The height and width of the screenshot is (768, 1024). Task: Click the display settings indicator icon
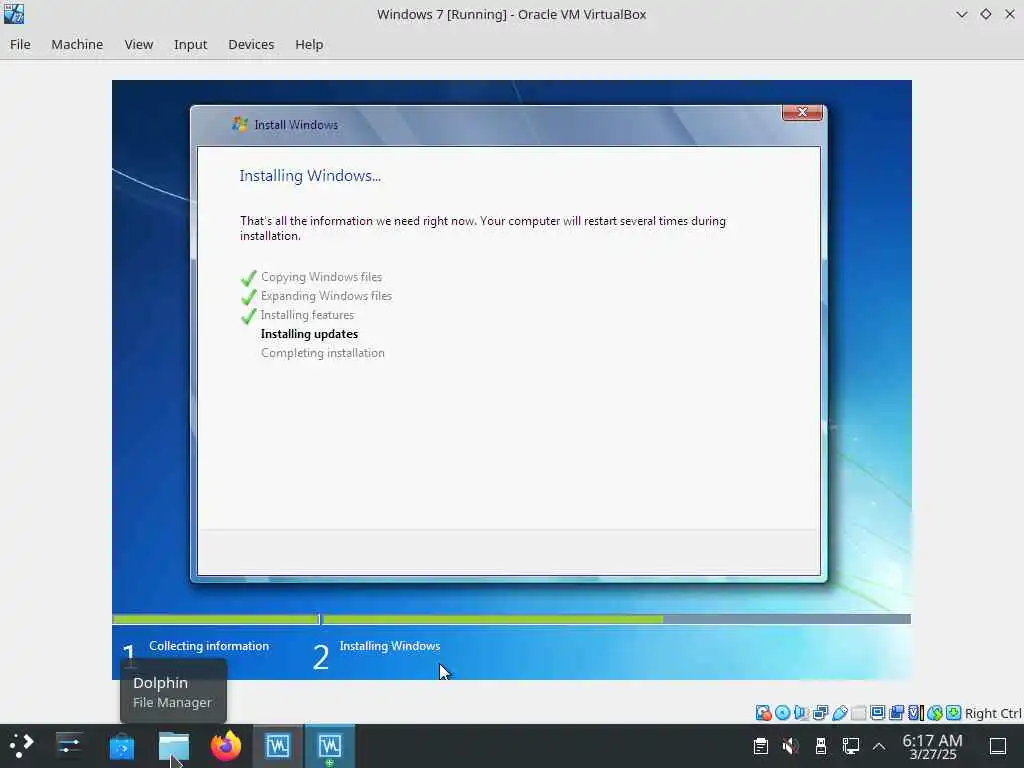coord(878,712)
